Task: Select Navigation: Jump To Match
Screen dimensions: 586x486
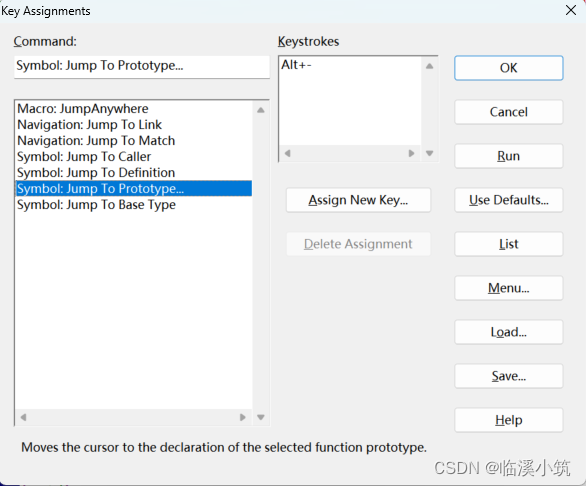Action: click(134, 141)
